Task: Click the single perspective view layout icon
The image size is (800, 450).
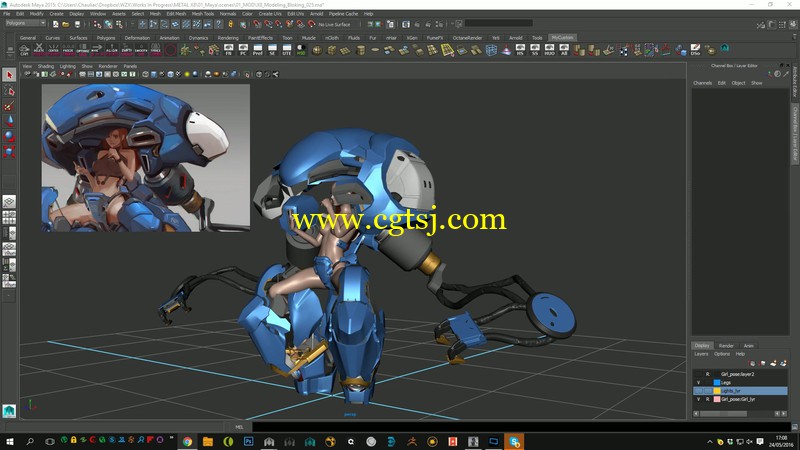Action: point(9,202)
